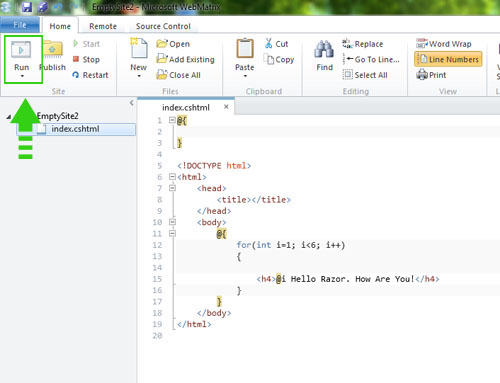
Task: Click the Save All icon in title bar
Action: pyautogui.click(x=42, y=7)
